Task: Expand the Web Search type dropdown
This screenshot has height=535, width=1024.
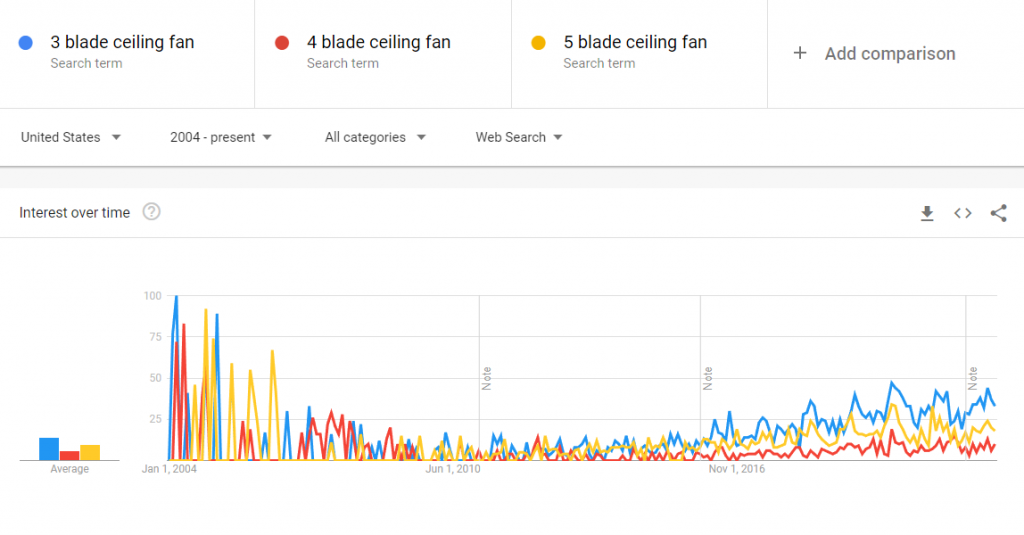Action: click(519, 137)
